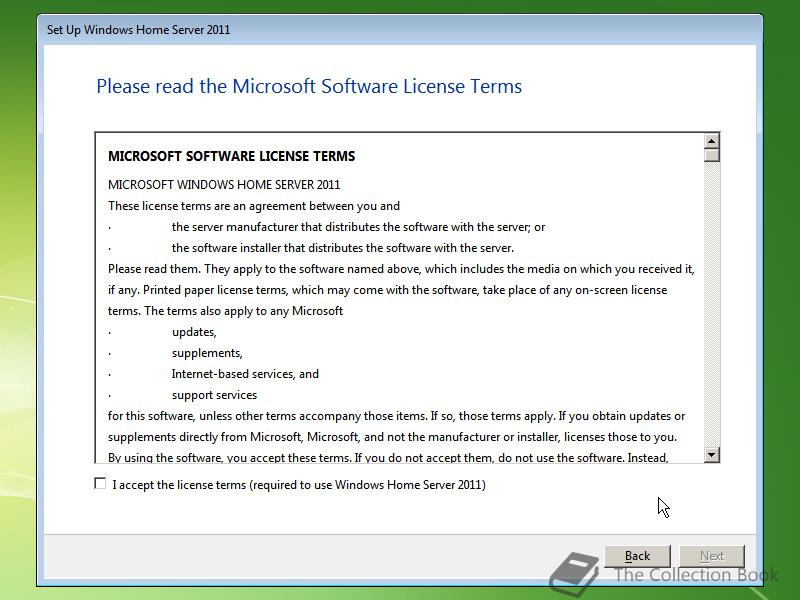Click the greyed-out Next button
Image resolution: width=800 pixels, height=600 pixels.
click(712, 556)
